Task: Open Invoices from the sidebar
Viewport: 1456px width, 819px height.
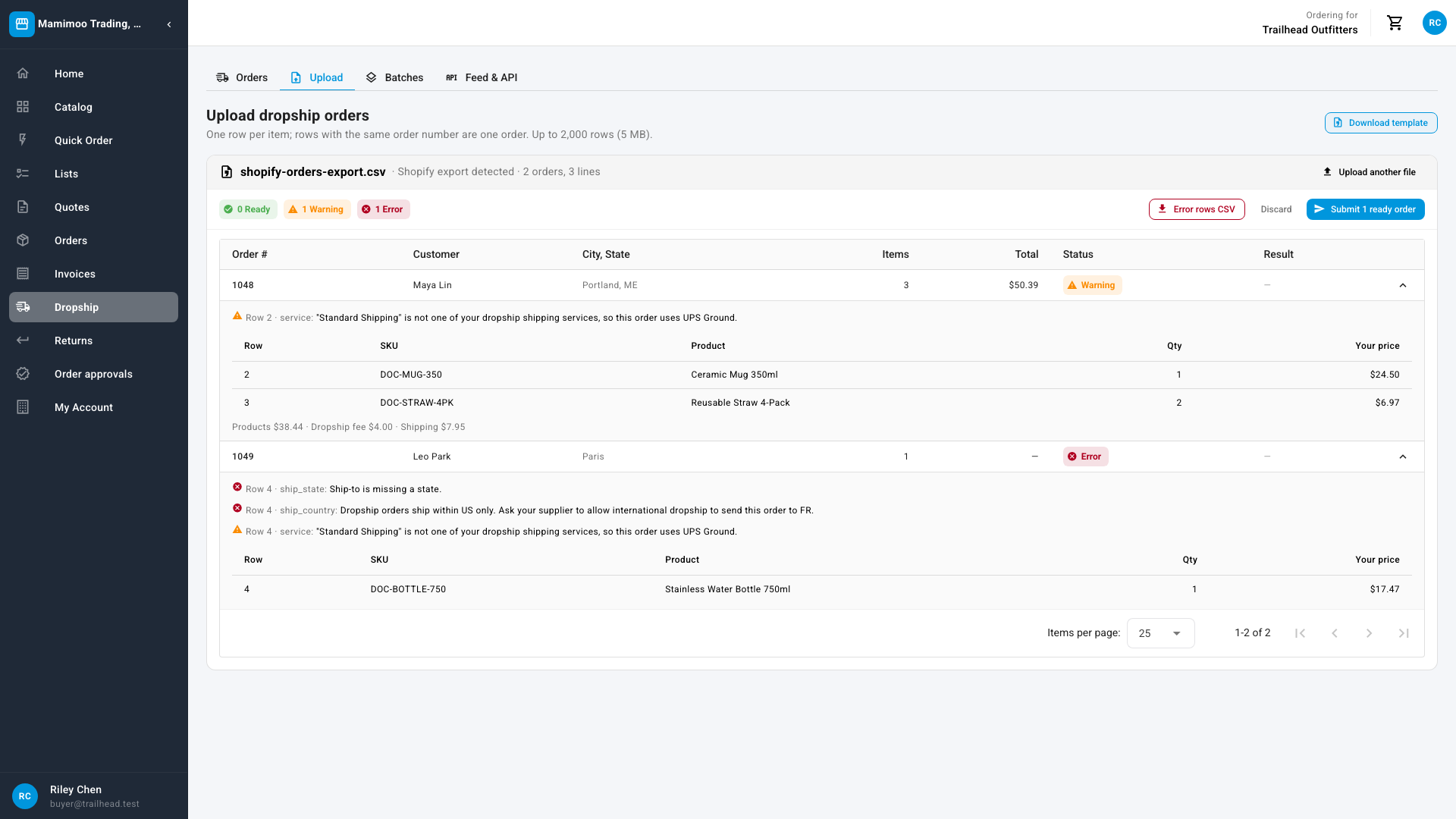Action: [93, 274]
